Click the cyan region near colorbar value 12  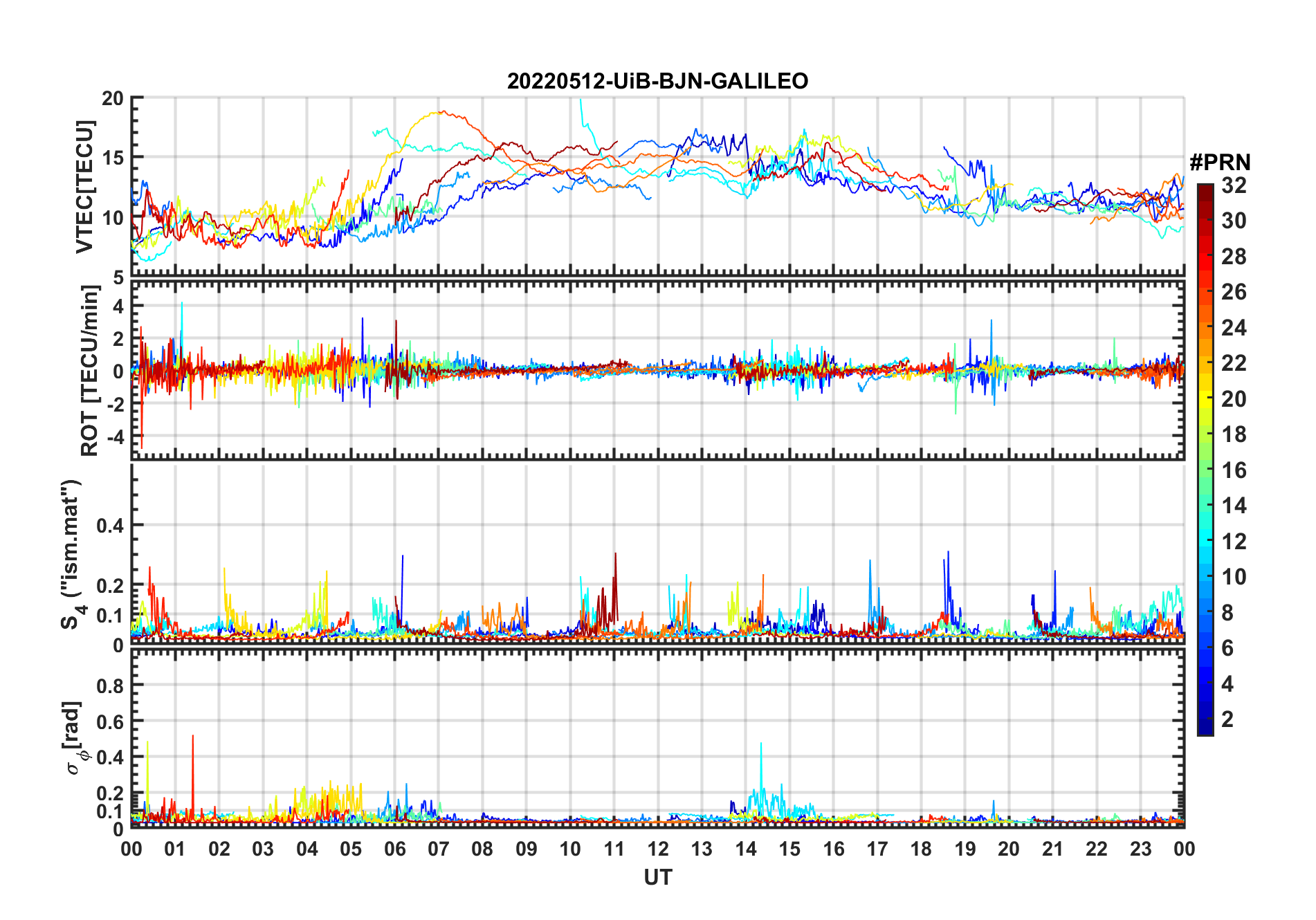[1205, 541]
